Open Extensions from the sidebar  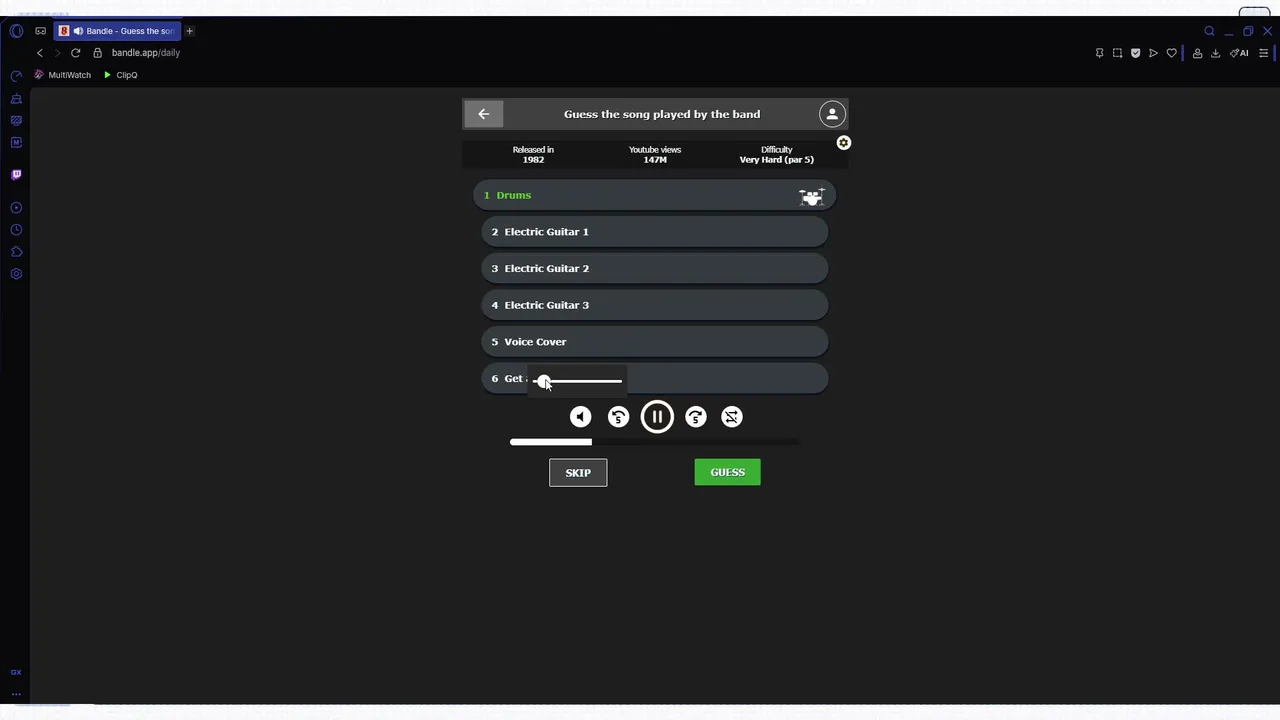(16, 252)
